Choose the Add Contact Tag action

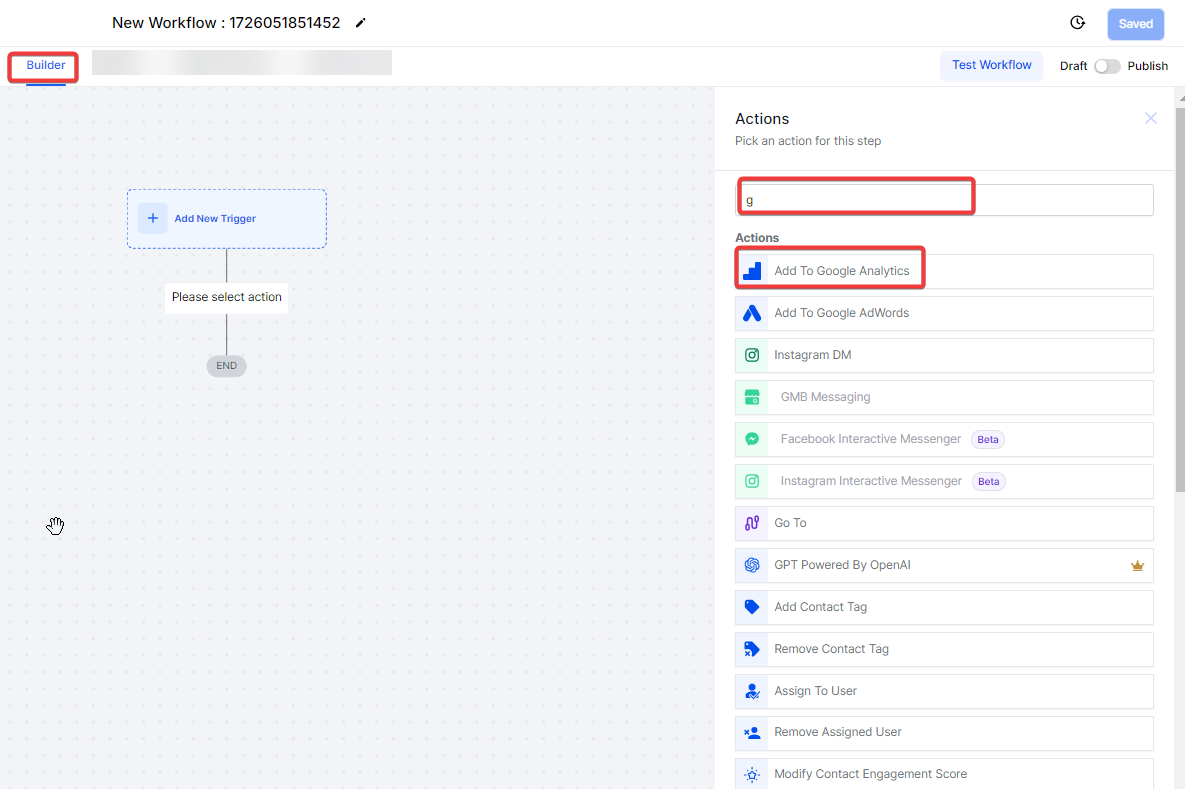pyautogui.click(x=944, y=607)
